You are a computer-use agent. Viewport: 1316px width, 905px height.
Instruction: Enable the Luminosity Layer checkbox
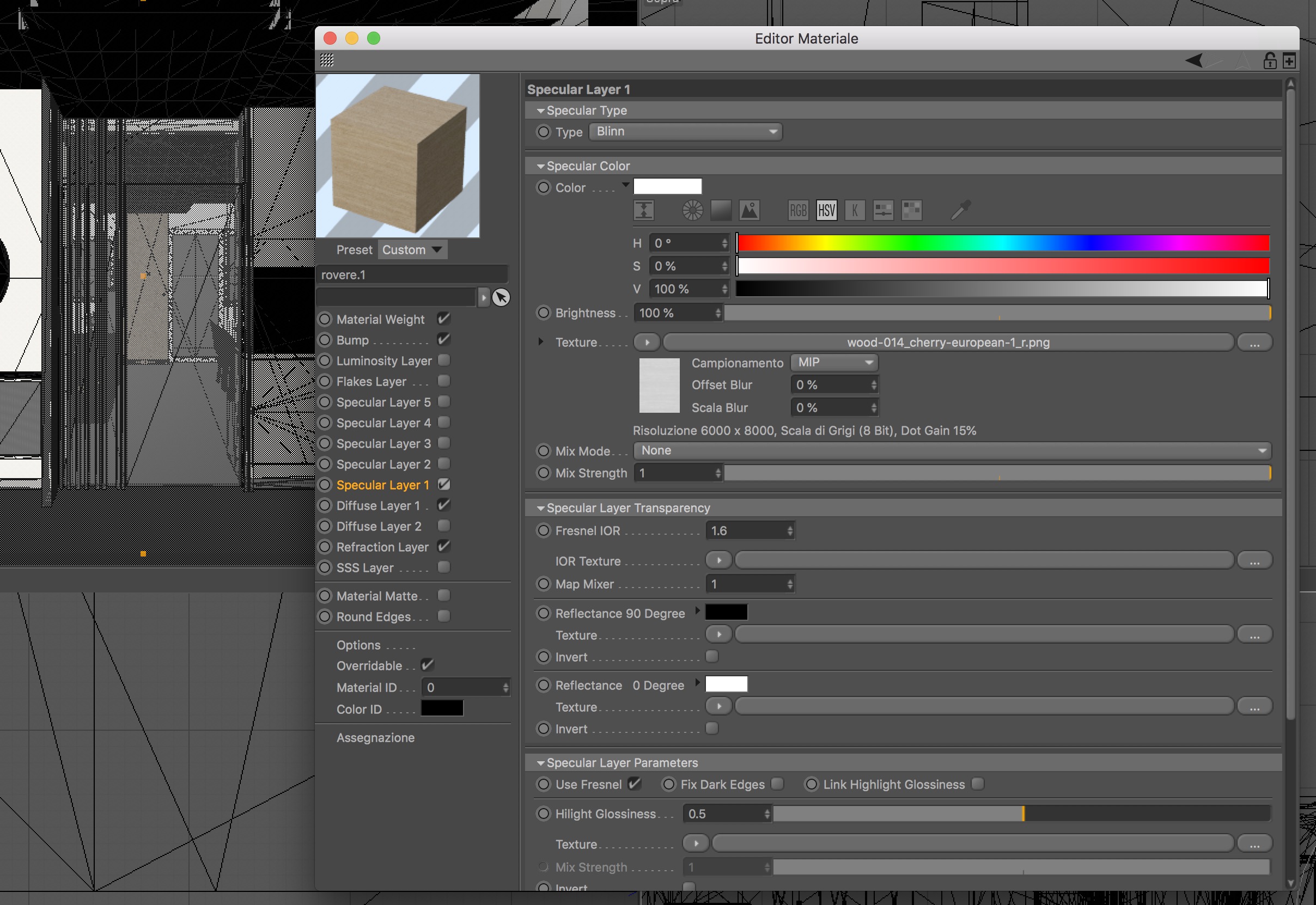point(444,360)
